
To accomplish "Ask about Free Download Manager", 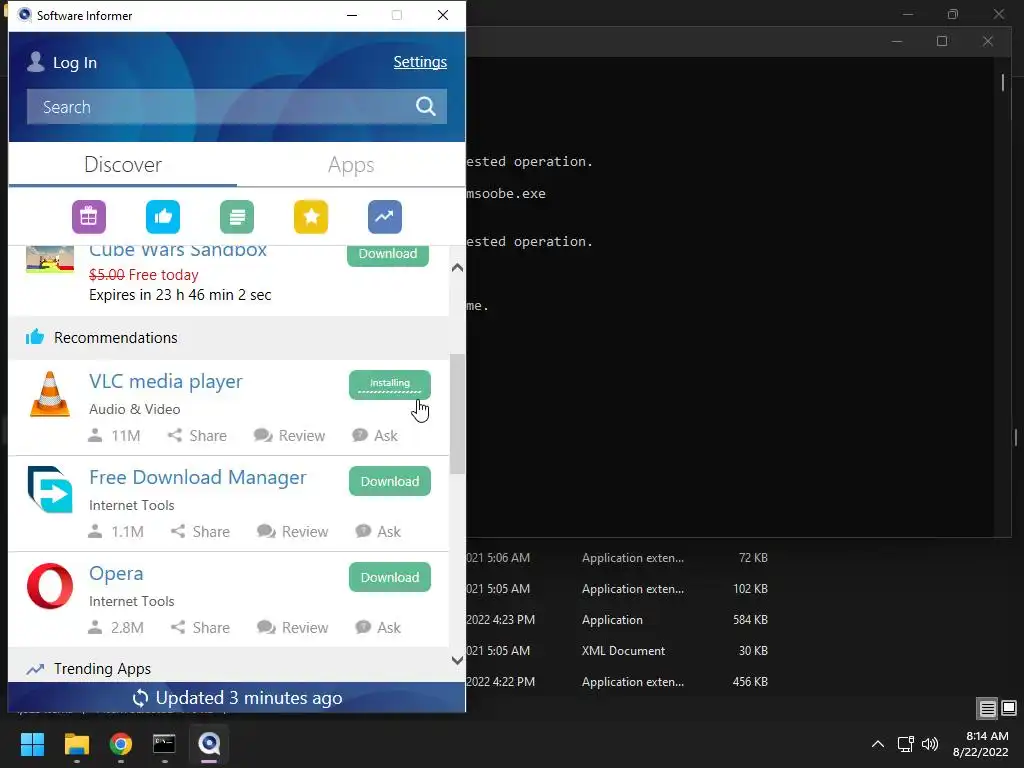I will 378,532.
